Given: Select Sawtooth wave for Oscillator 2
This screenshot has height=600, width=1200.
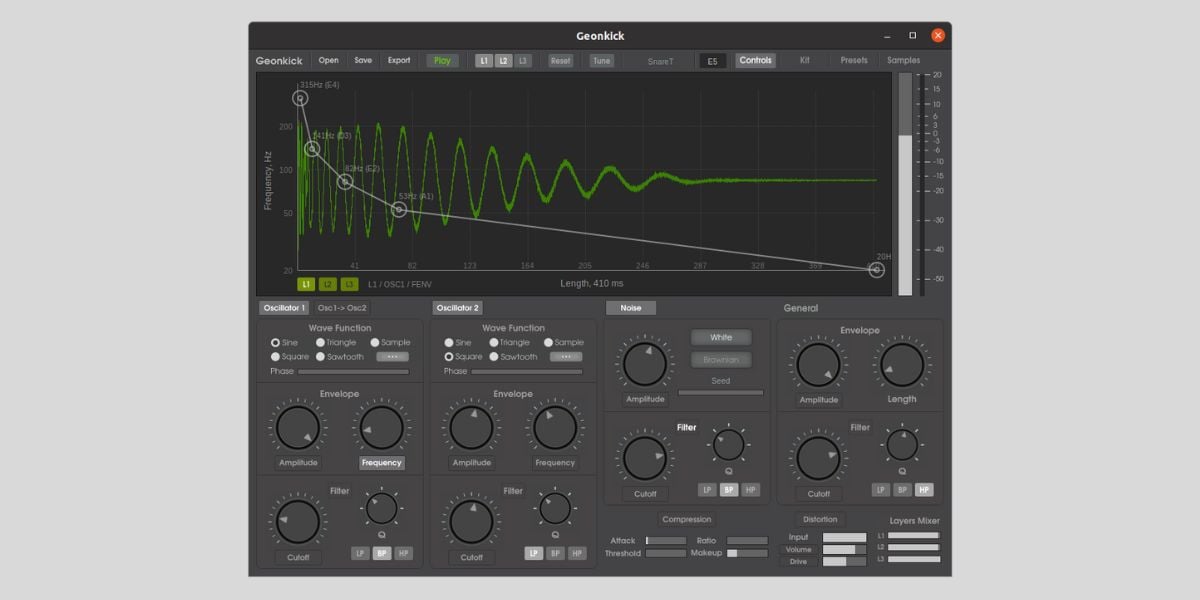Looking at the screenshot, I should (x=515, y=357).
